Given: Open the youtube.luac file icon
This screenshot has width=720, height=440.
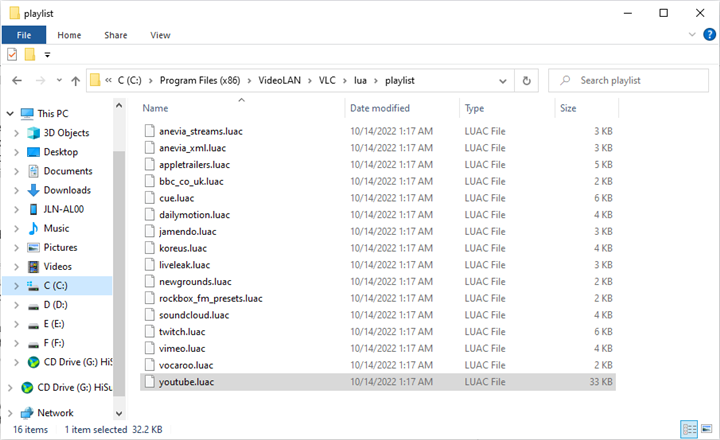Looking at the screenshot, I should coord(150,381).
